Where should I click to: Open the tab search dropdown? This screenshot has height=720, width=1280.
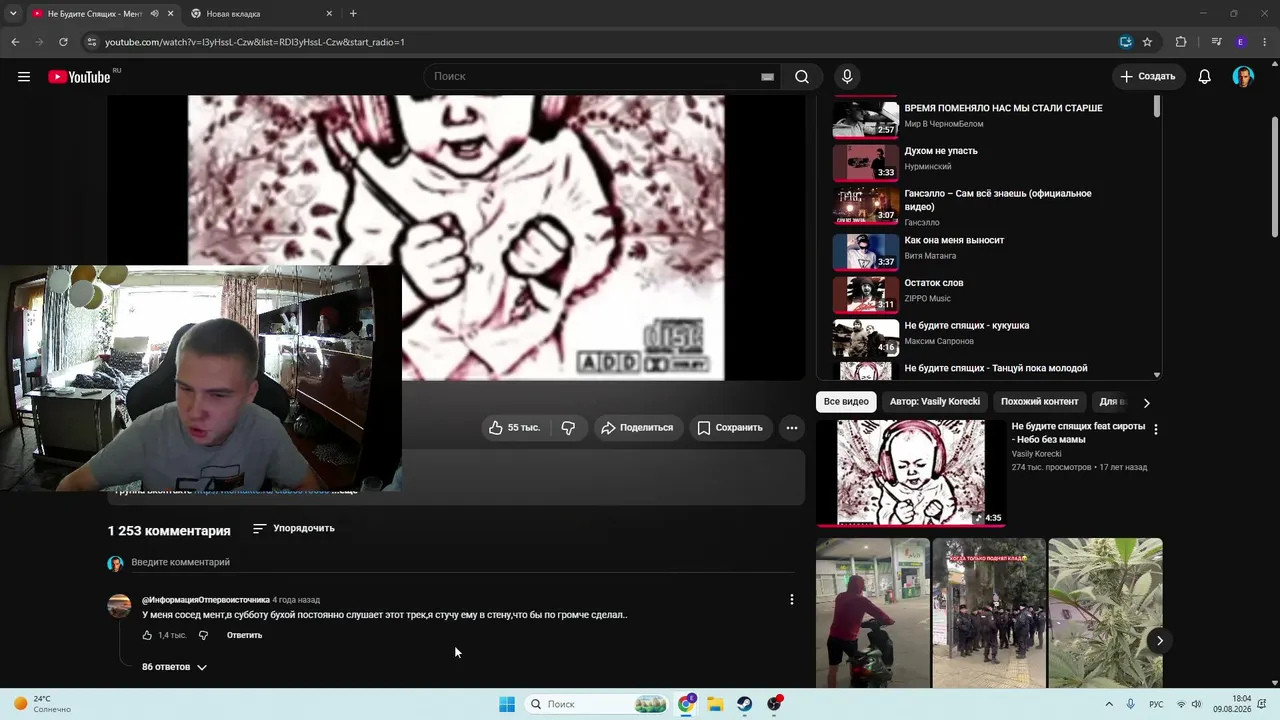pos(13,14)
